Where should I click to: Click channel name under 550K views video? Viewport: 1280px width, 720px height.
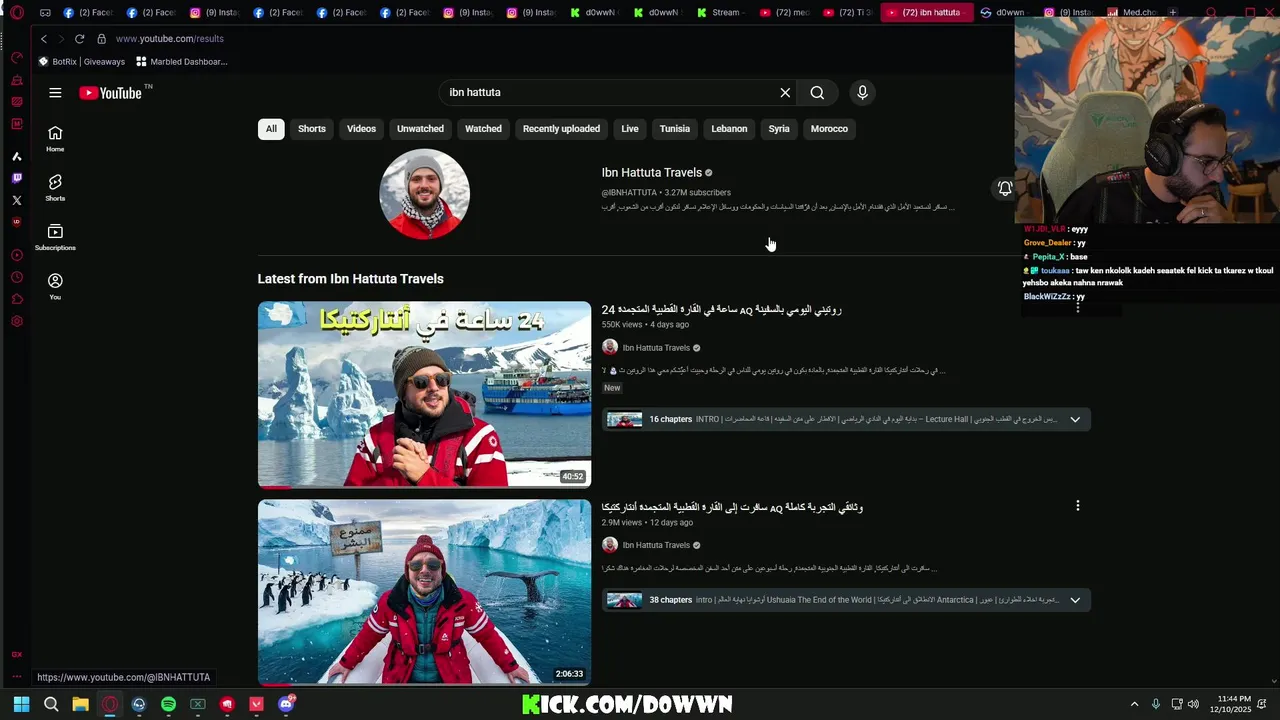pos(656,348)
